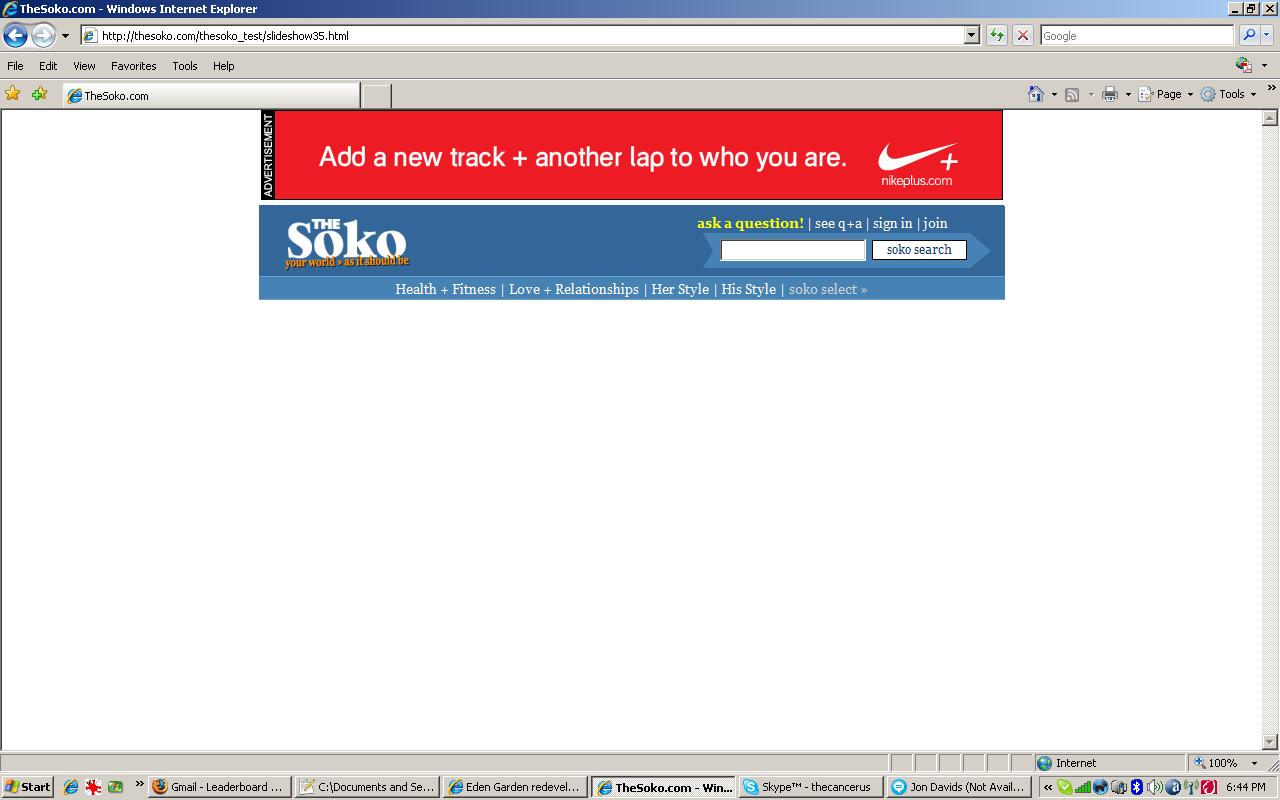Open a new blank tab
The width and height of the screenshot is (1280, 800).
(x=376, y=96)
